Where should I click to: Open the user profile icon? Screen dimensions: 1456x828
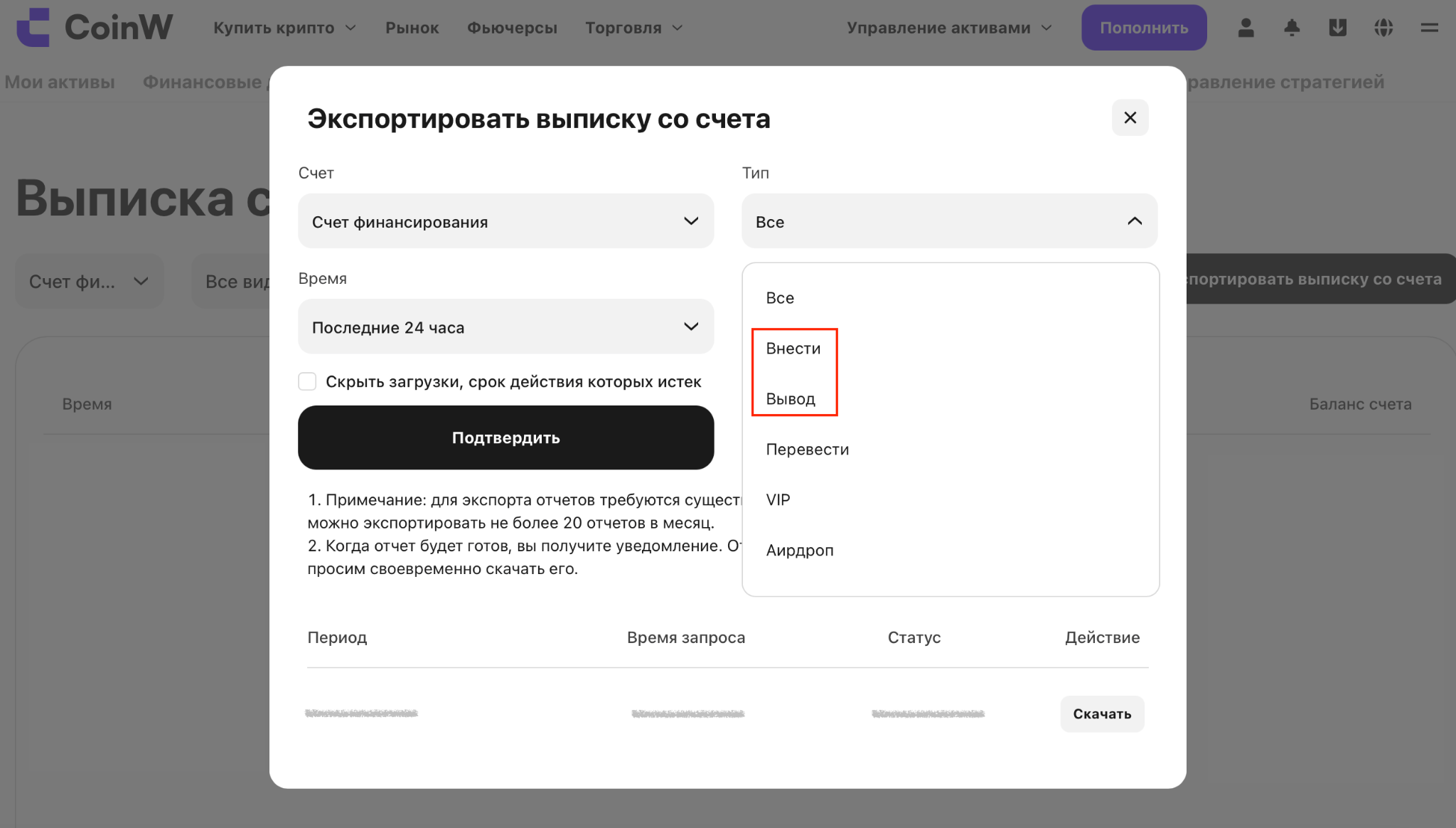tap(1246, 28)
